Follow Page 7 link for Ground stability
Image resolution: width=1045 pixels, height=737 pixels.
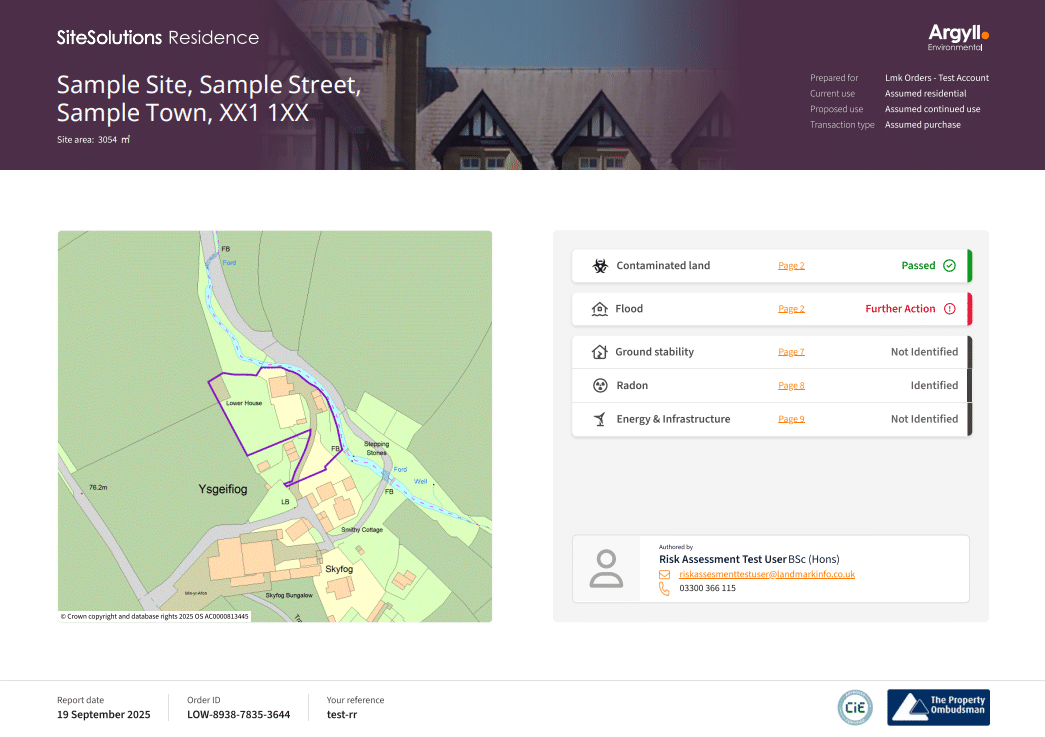[791, 352]
